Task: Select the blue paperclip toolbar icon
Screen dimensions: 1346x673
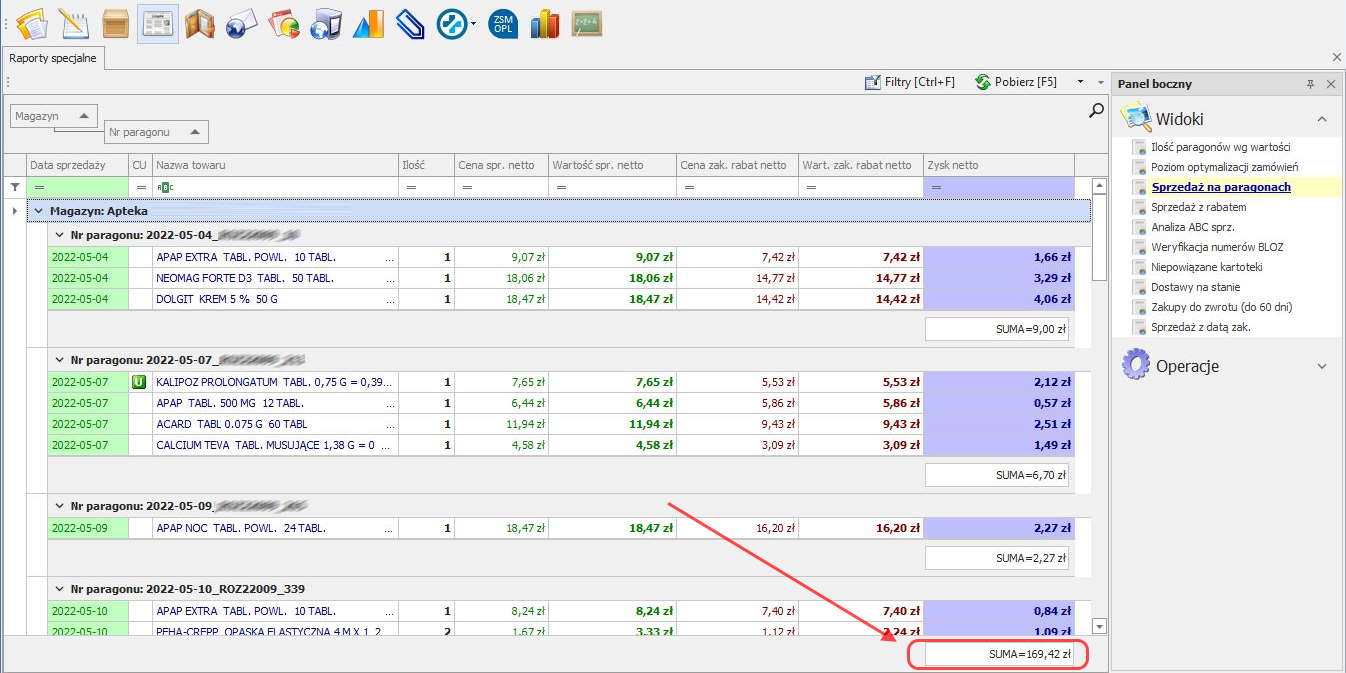Action: pos(410,23)
